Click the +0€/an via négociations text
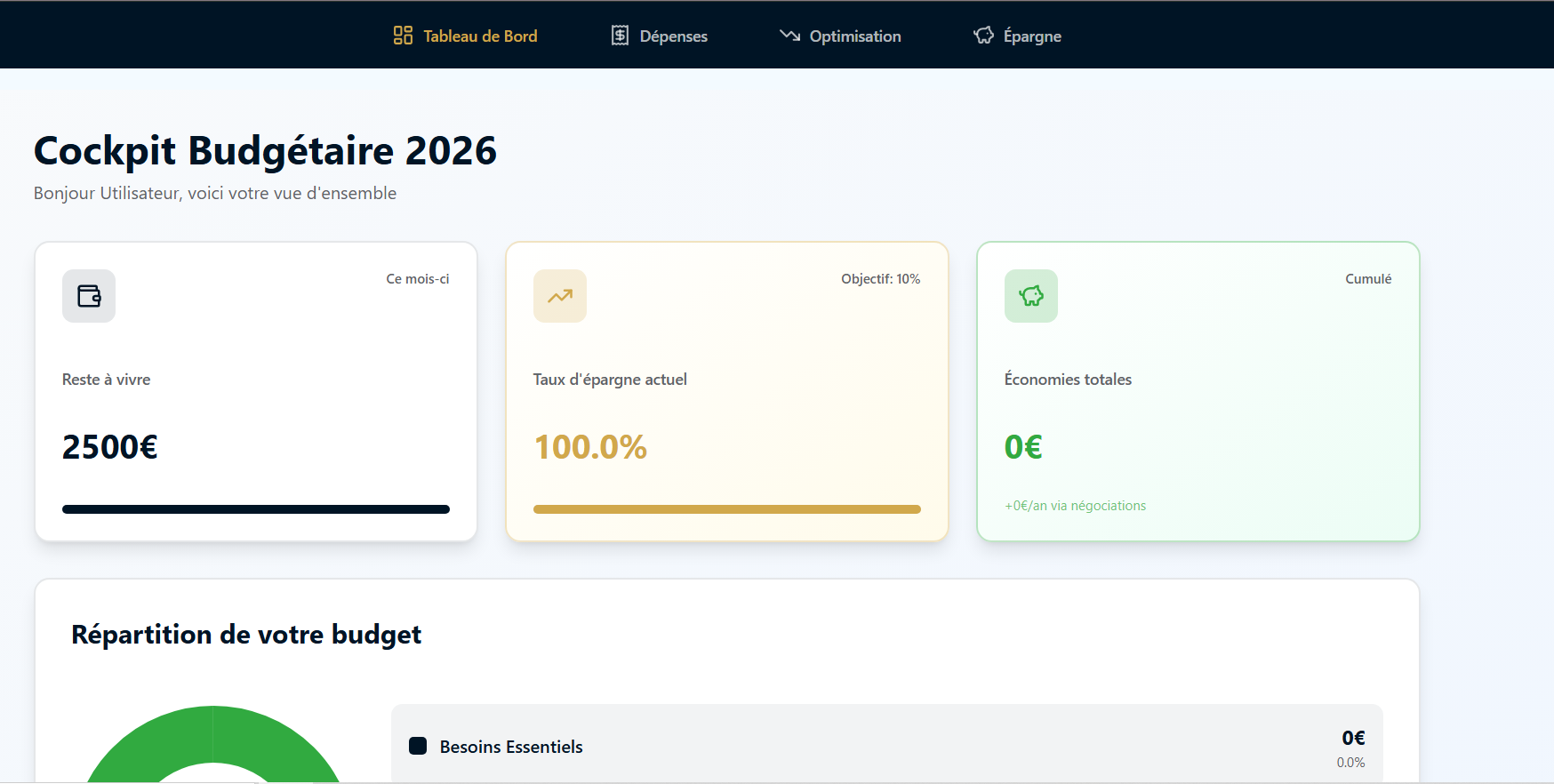 click(x=1075, y=506)
